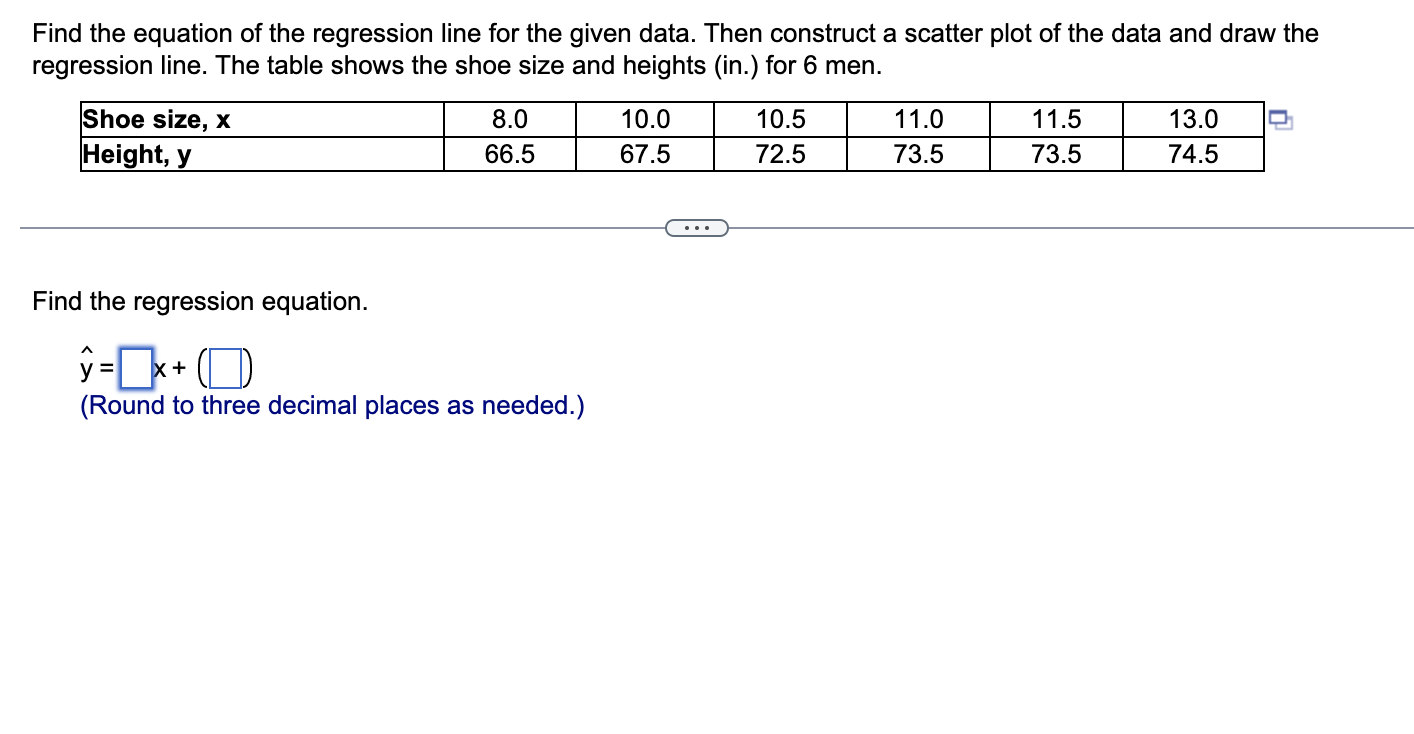This screenshot has height=734, width=1414.
Task: Click the Find the regression equation prompt
Action: [x=200, y=301]
